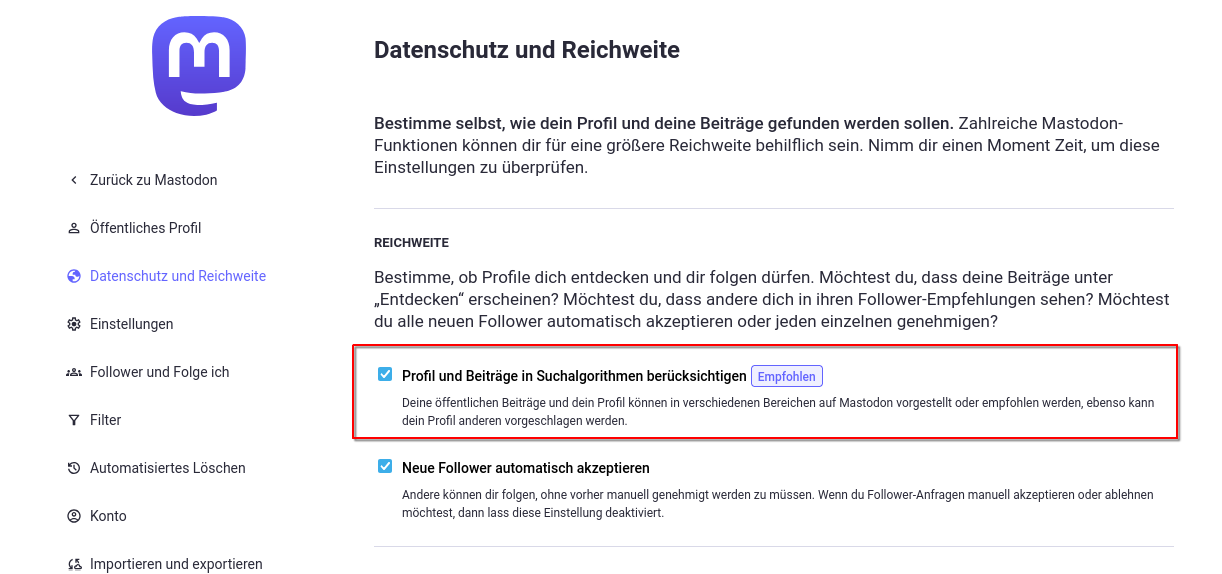Click the globe icon for Datenschutz und Reichweite
This screenshot has height=574, width=1222.
point(73,276)
